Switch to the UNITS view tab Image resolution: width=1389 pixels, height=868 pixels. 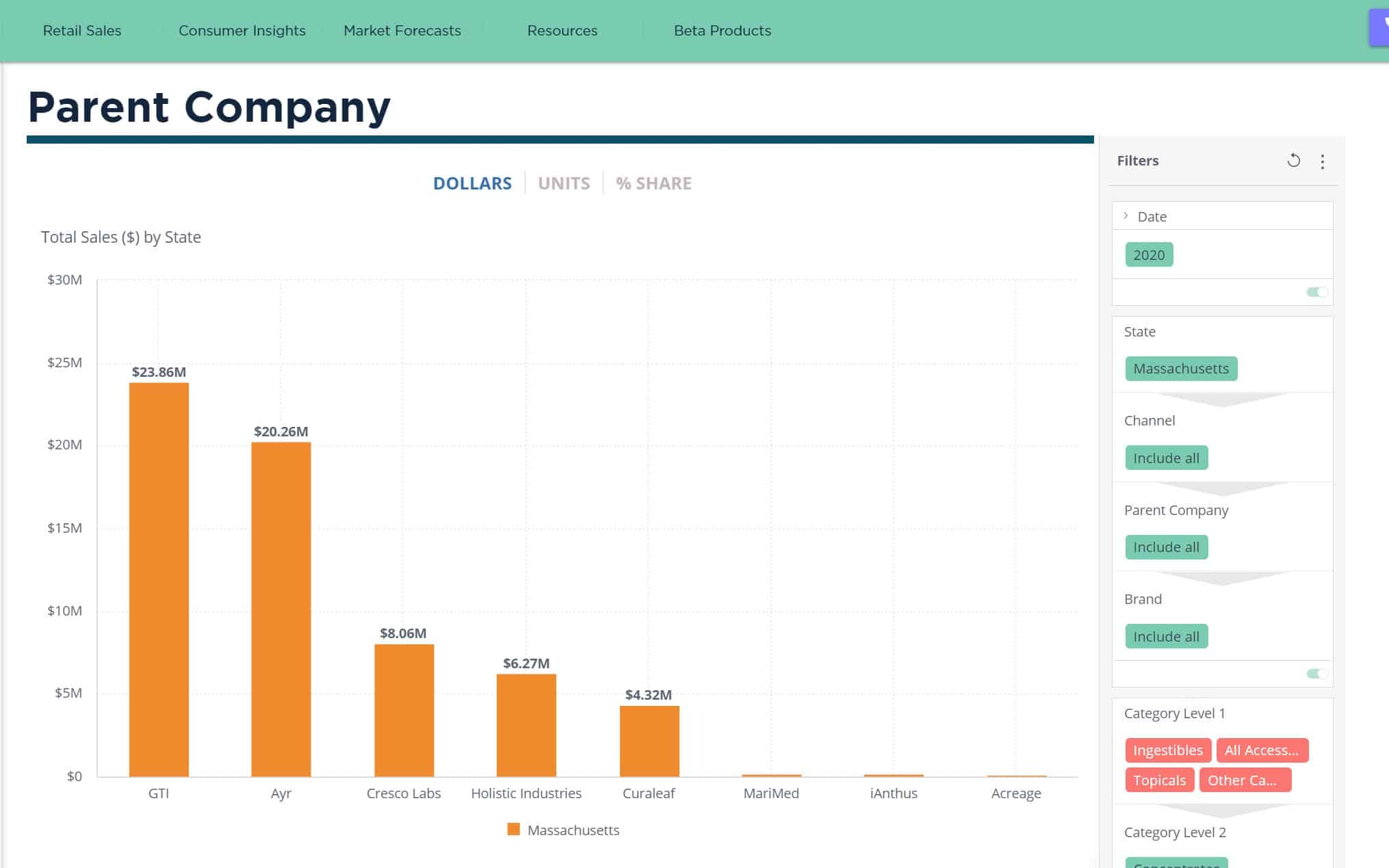(x=564, y=183)
